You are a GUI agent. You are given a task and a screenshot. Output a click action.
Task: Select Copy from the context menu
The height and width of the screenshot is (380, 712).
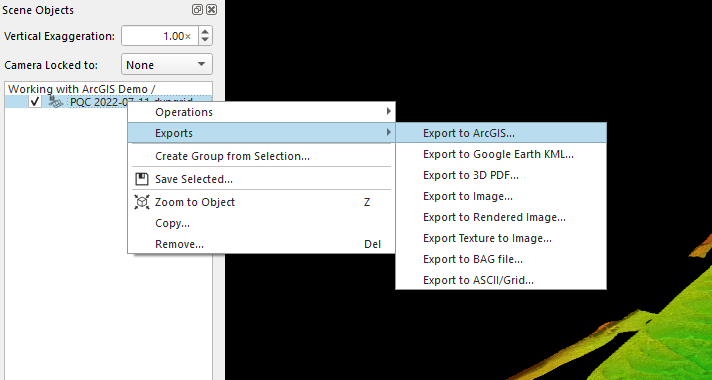click(261, 223)
